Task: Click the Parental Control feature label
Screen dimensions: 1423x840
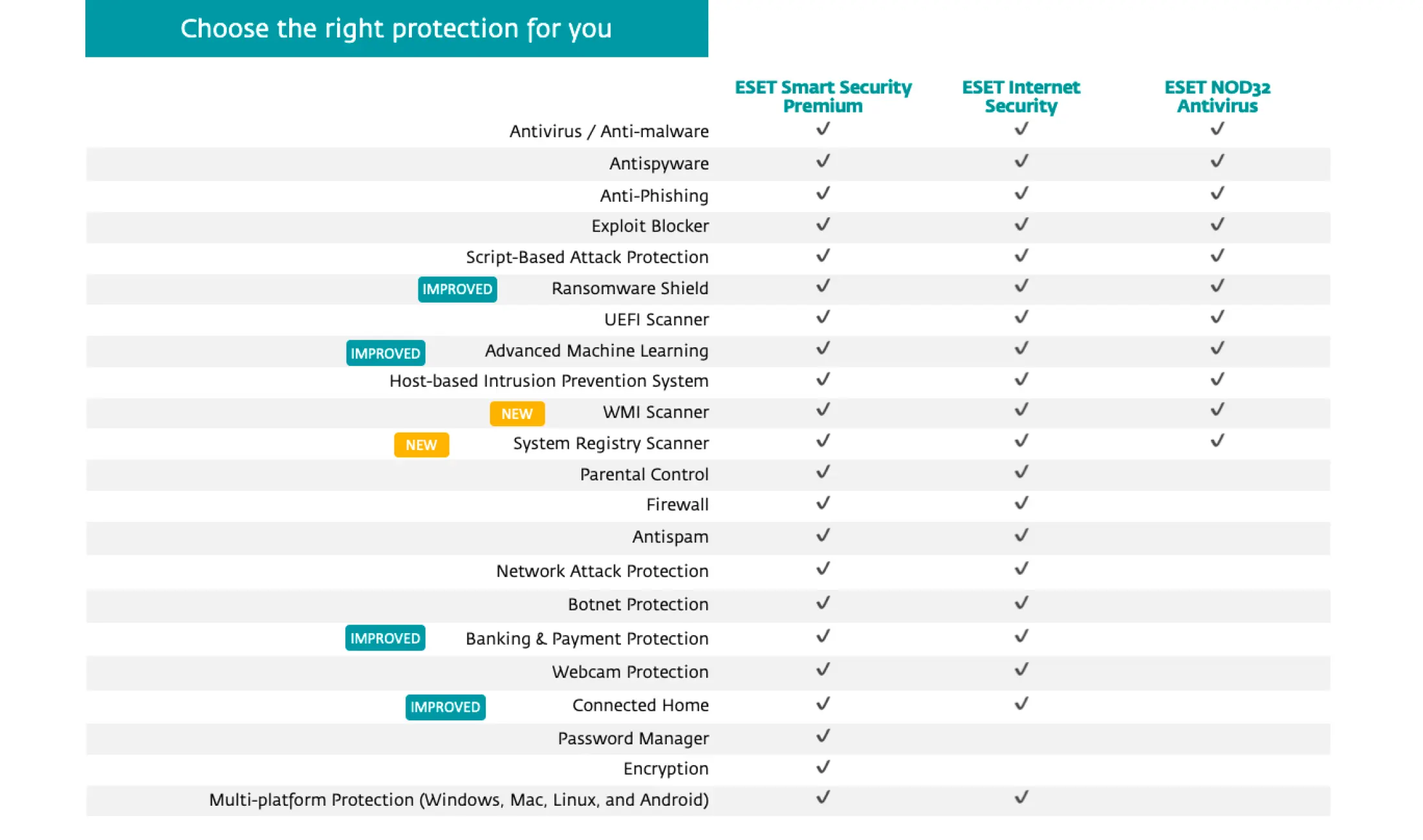Action: coord(644,475)
